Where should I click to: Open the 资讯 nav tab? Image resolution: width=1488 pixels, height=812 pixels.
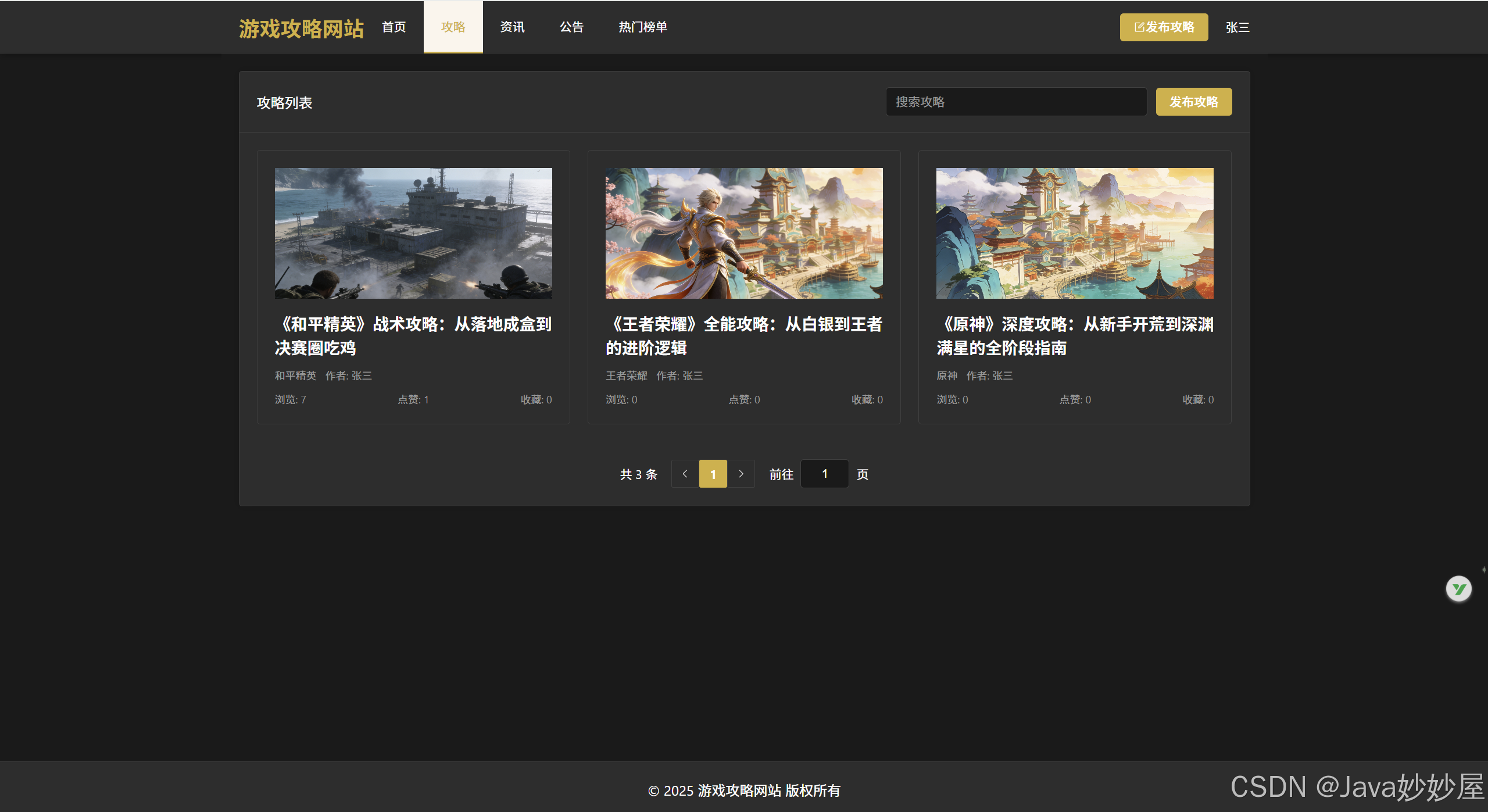(512, 27)
